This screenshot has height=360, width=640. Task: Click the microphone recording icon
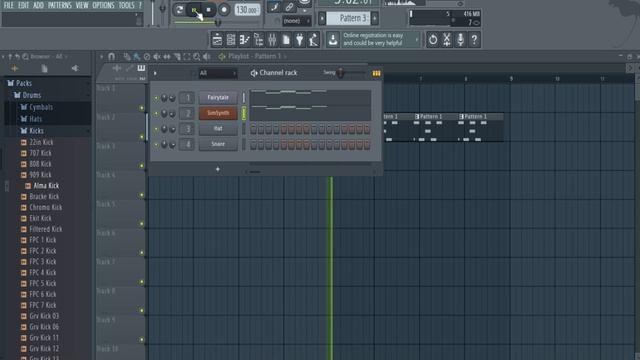click(x=460, y=40)
